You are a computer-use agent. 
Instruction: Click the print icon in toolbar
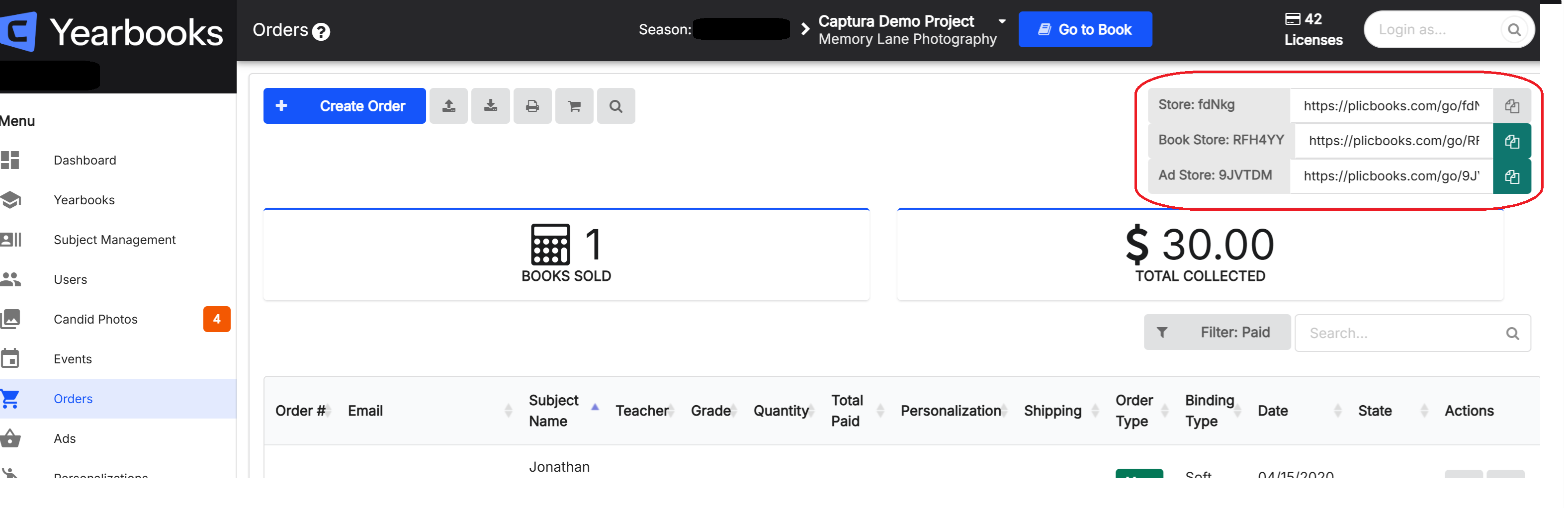tap(532, 106)
